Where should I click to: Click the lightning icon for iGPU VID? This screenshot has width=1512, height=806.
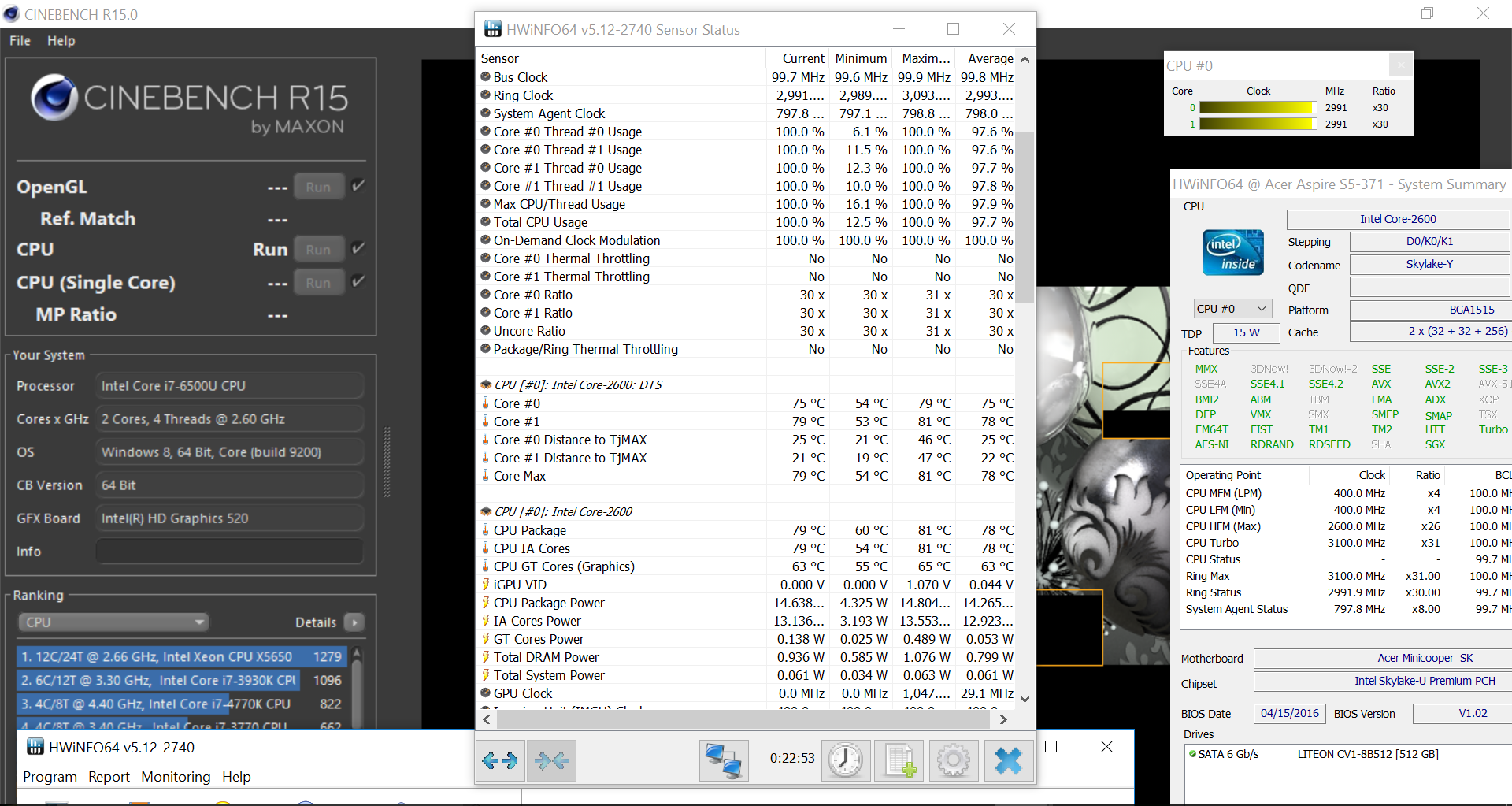click(x=486, y=584)
